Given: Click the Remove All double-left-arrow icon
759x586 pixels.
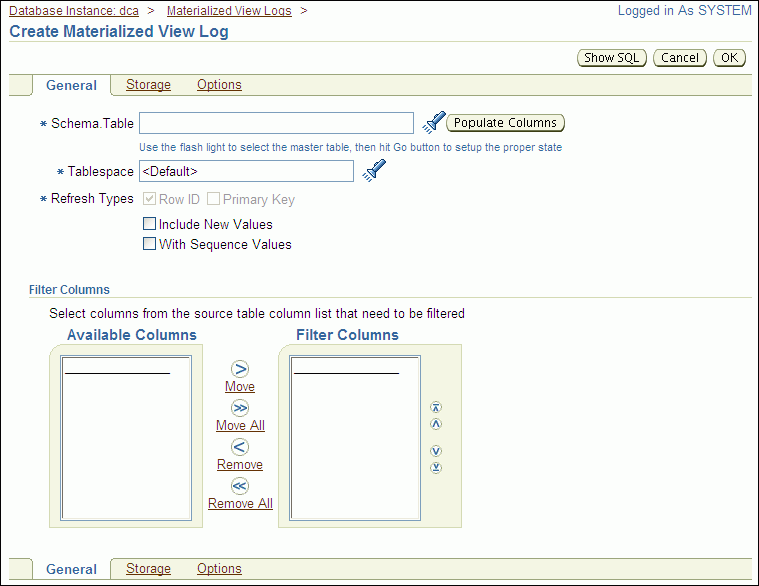Looking at the screenshot, I should click(240, 485).
